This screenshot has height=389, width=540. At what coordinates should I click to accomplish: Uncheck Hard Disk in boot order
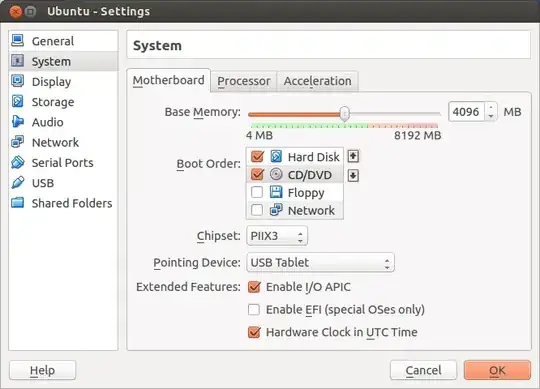pos(257,157)
